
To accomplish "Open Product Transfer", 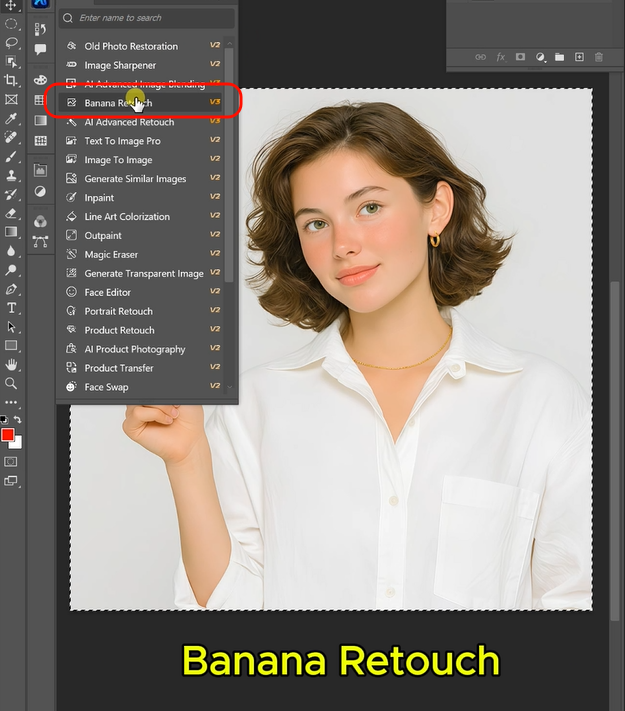I will pyautogui.click(x=143, y=368).
